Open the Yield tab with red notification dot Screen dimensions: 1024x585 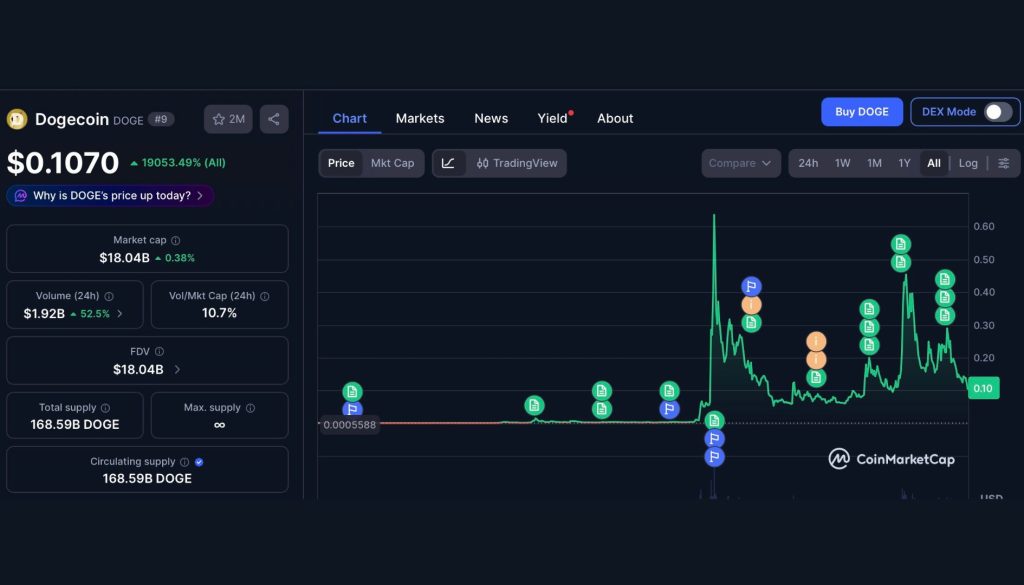coord(551,118)
